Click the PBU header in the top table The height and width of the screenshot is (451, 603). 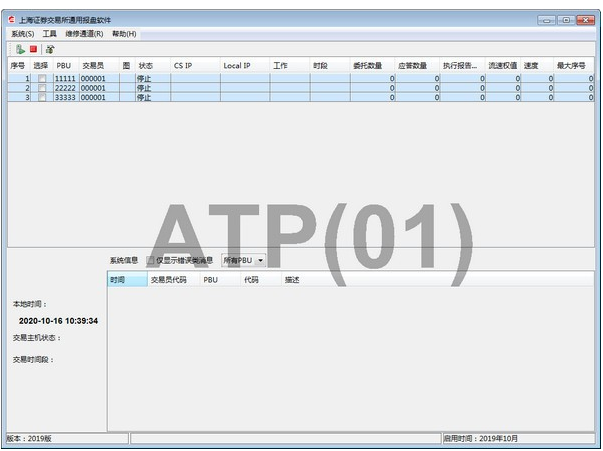tap(66, 66)
